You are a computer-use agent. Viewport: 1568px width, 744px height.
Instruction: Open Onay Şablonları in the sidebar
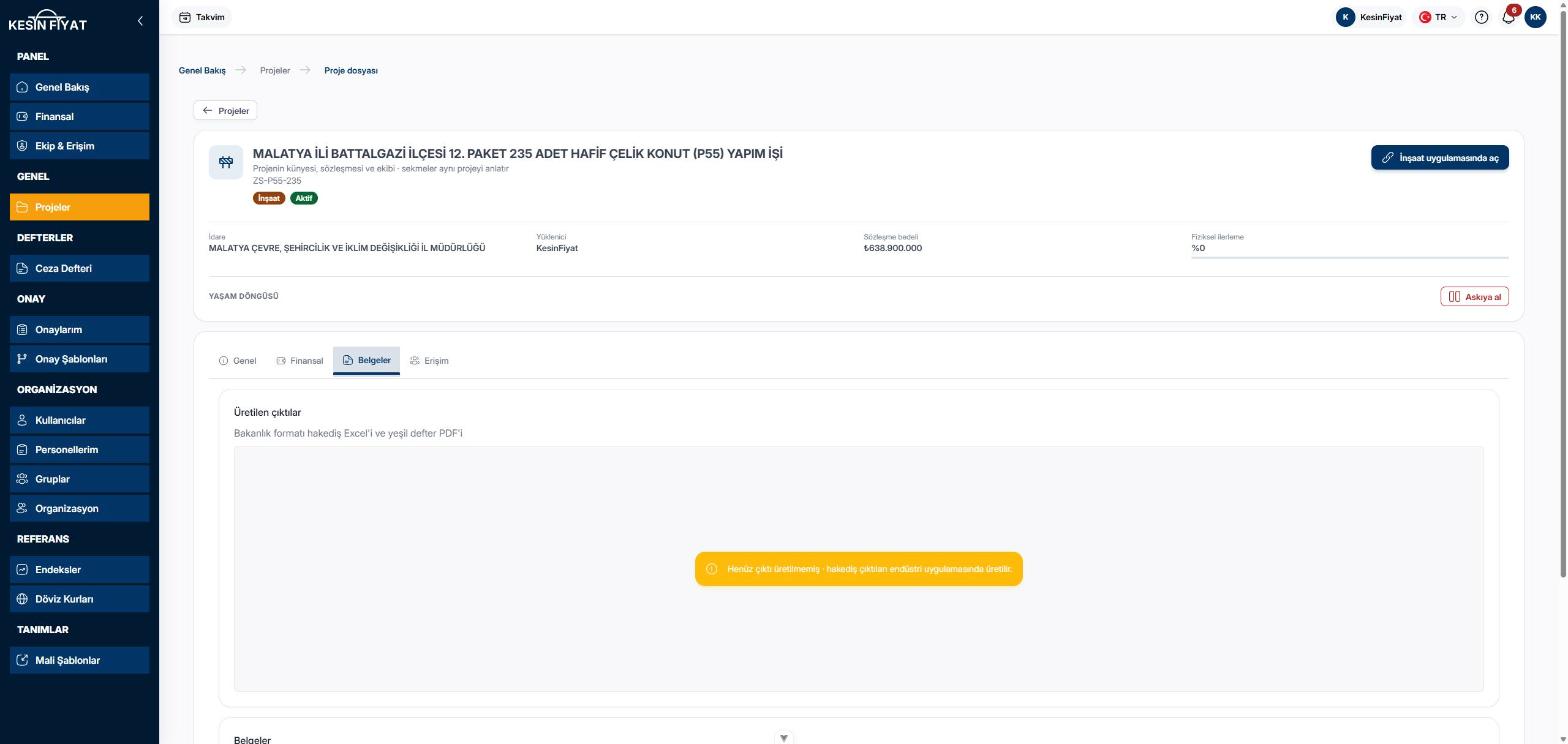80,359
